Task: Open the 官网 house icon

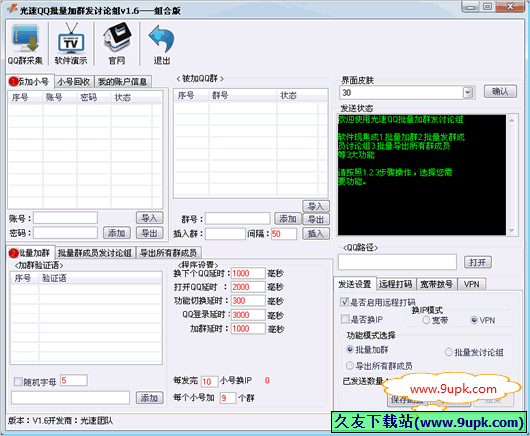Action: tap(117, 44)
